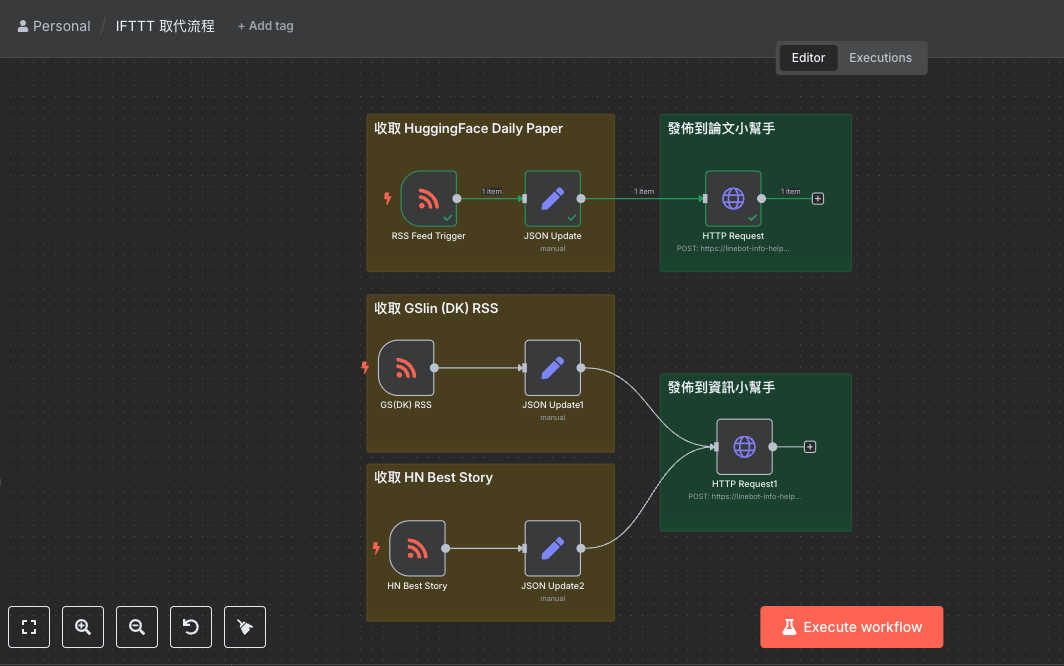Click the zoom in magnifier button
Screen dimensions: 1064x666
(x=83, y=627)
